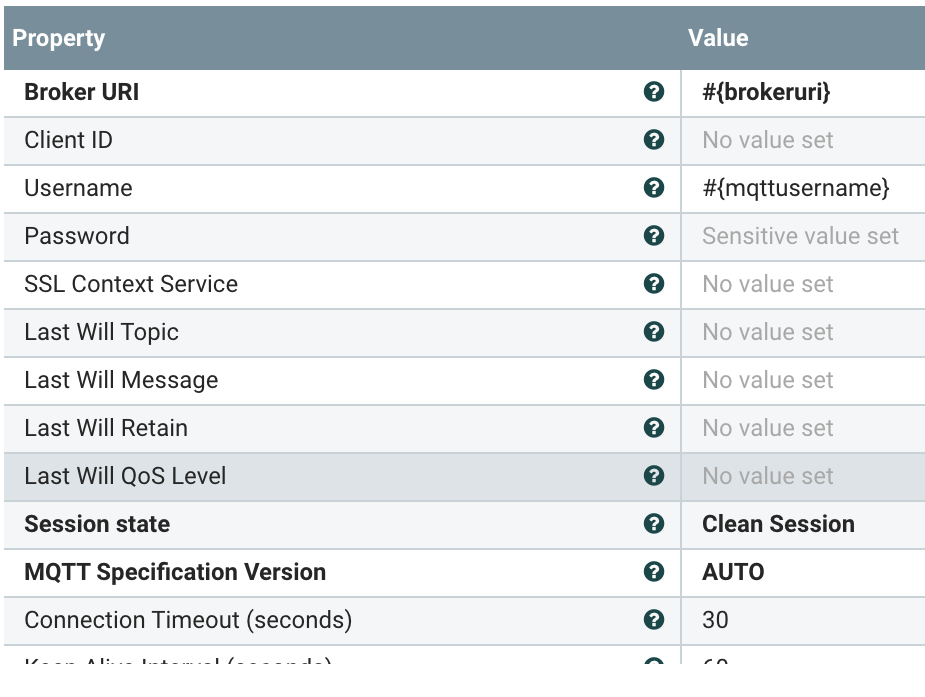Show help icon for SSL Context Service
The image size is (925, 697).
(654, 284)
